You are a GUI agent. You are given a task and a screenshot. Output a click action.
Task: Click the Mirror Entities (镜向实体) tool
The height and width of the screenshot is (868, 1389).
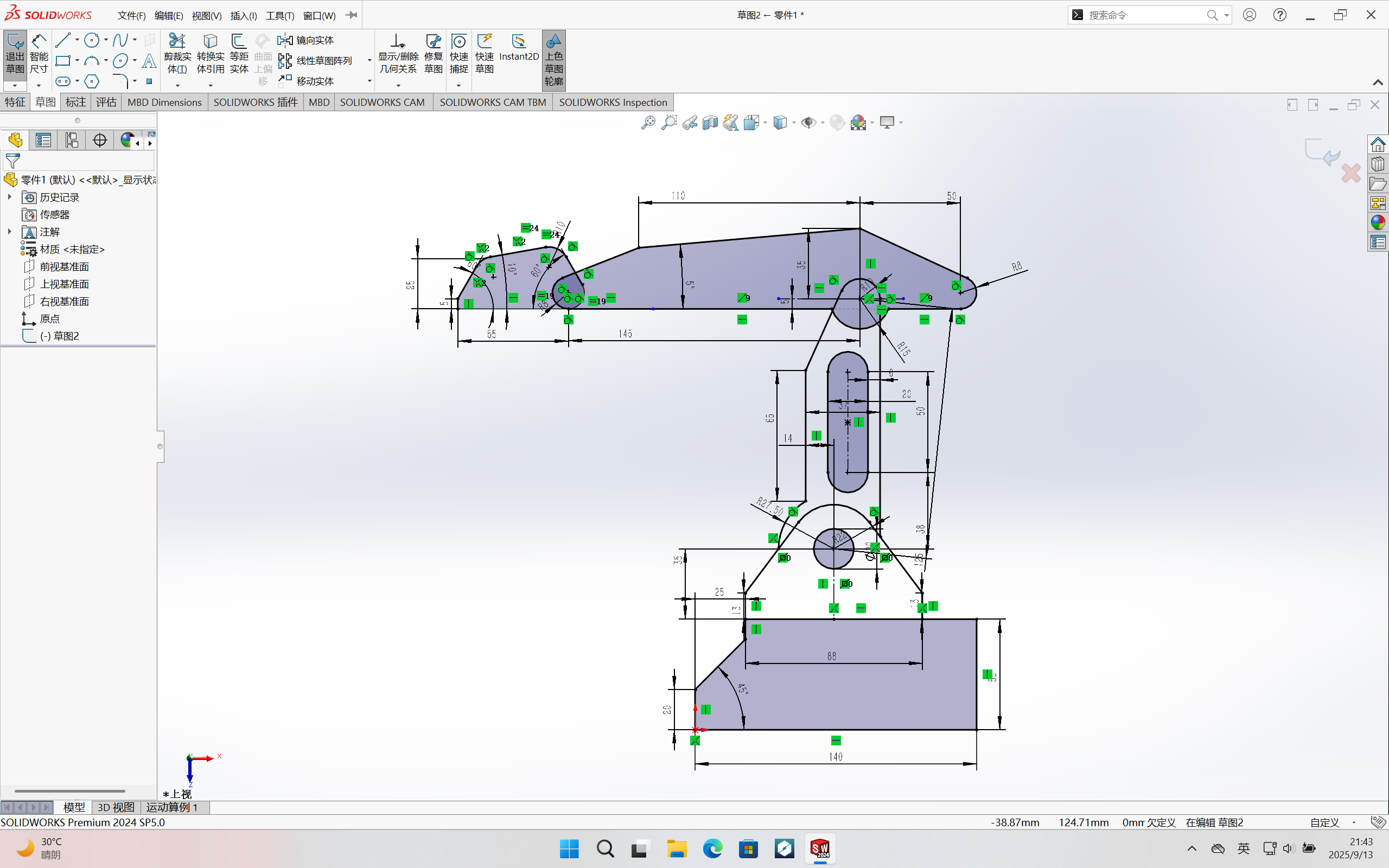[306, 40]
